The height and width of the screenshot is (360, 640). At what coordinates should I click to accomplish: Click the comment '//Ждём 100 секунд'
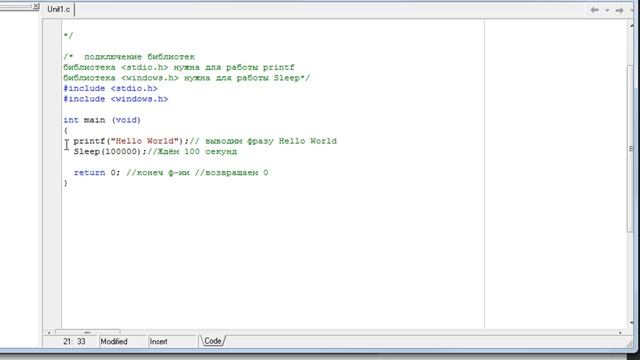pyautogui.click(x=192, y=151)
